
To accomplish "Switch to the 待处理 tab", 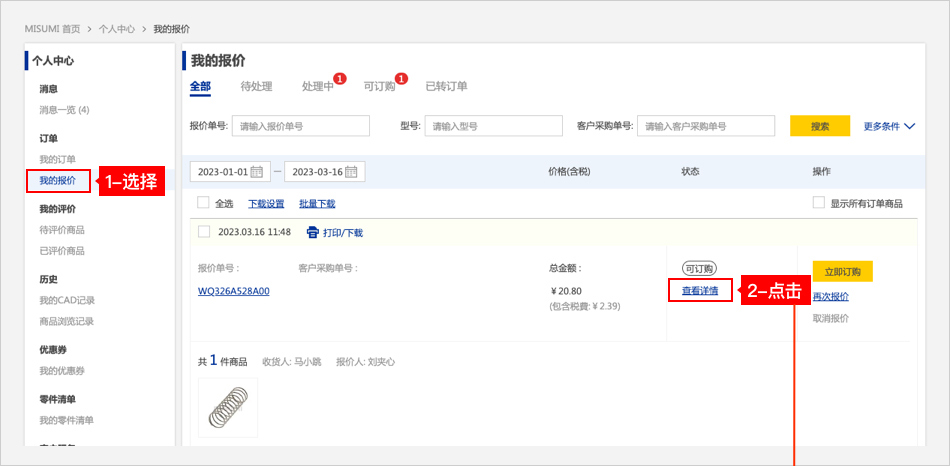I will [256, 87].
